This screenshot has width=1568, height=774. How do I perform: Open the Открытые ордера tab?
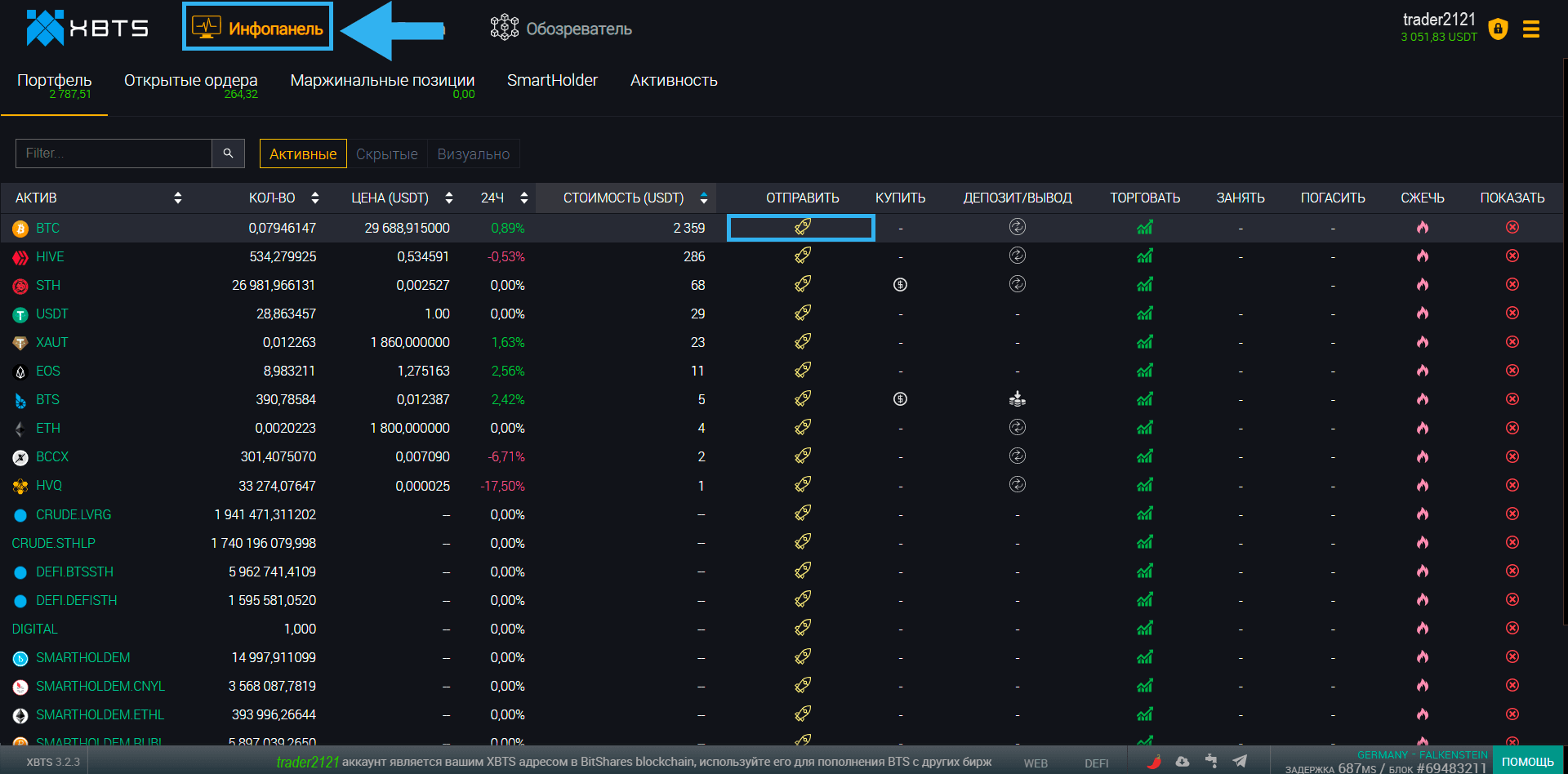[190, 81]
